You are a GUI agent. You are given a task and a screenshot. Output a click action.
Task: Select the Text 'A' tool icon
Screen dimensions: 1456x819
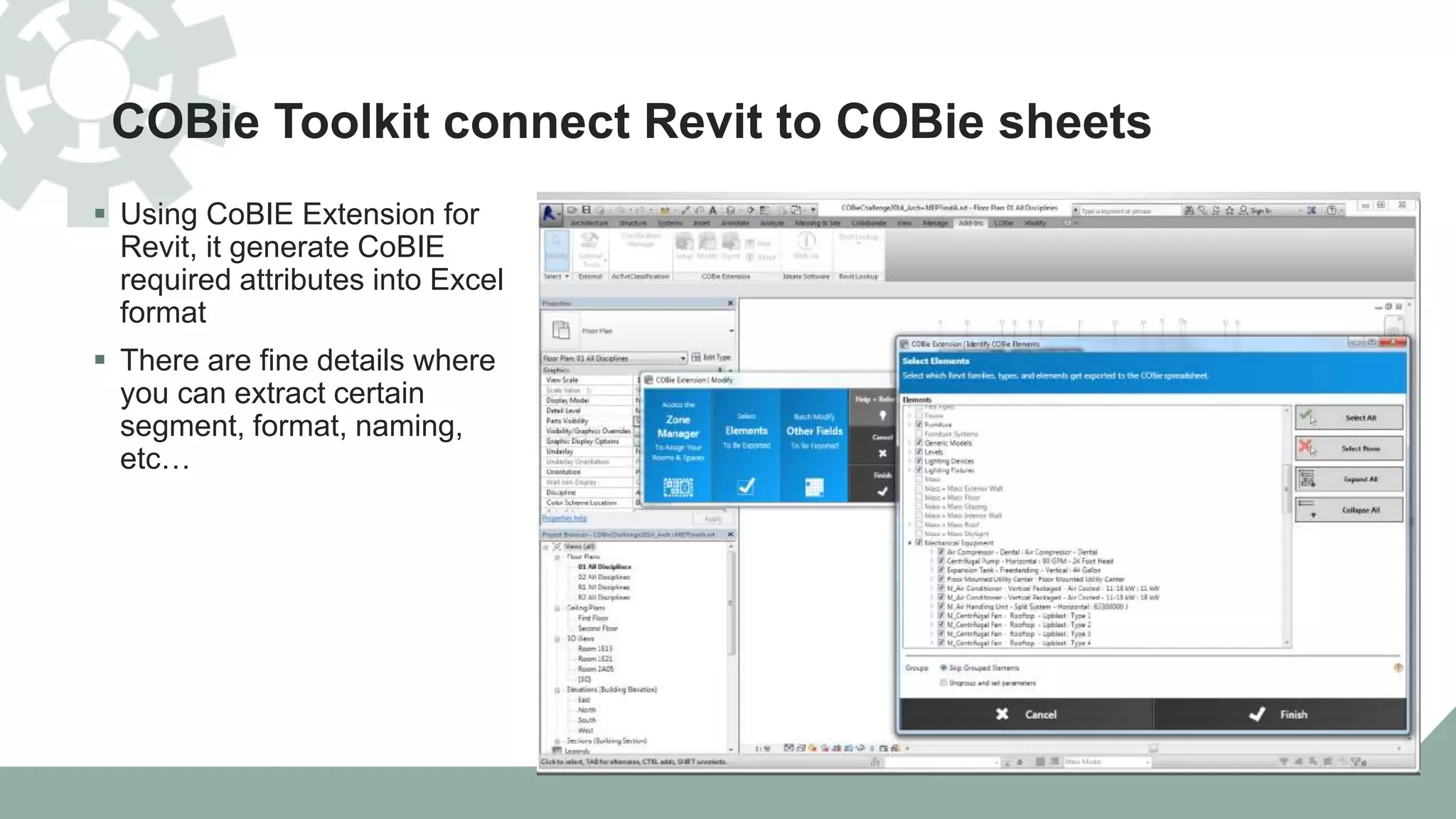click(712, 210)
